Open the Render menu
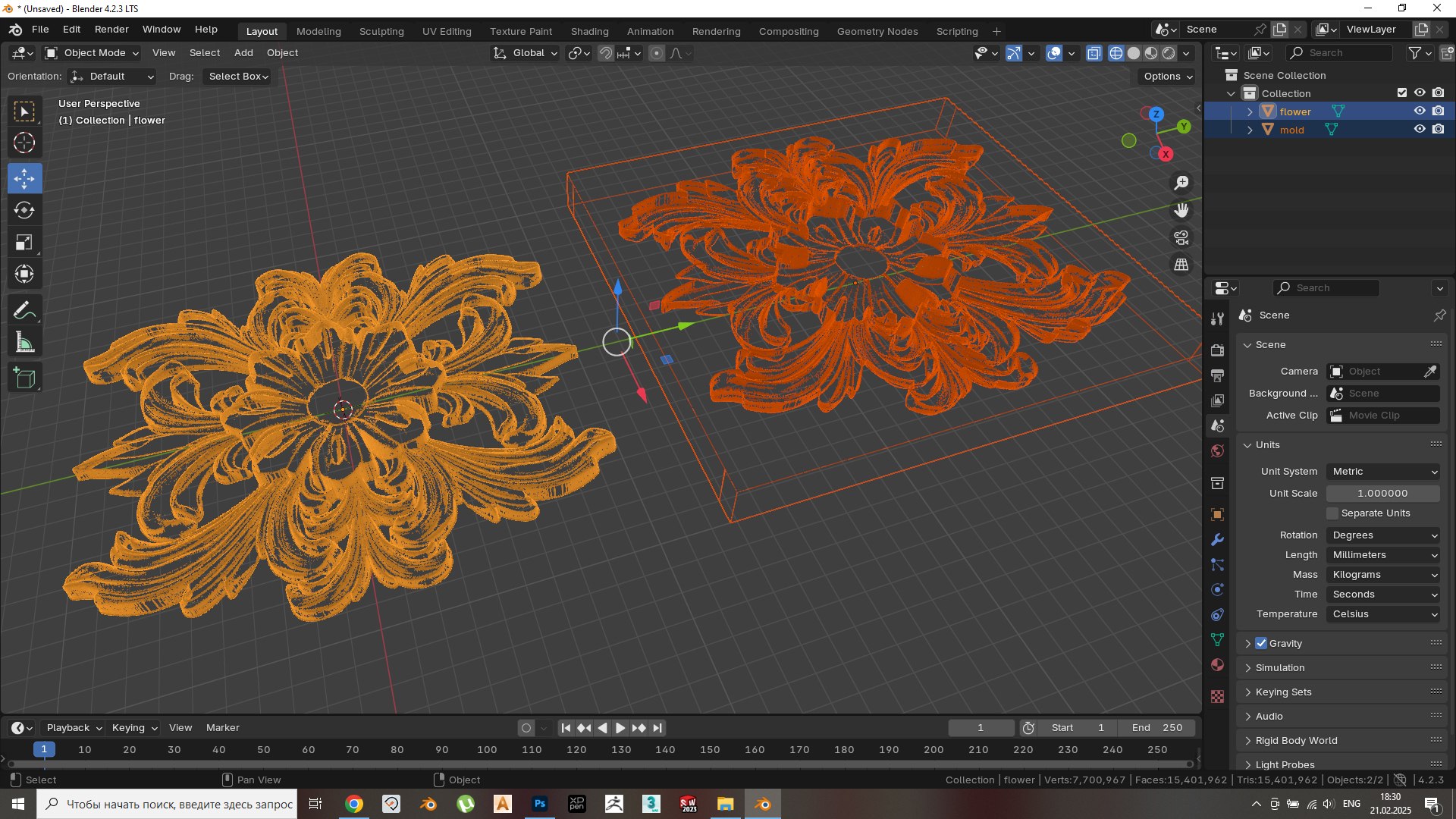Image resolution: width=1456 pixels, height=819 pixels. coord(111,30)
